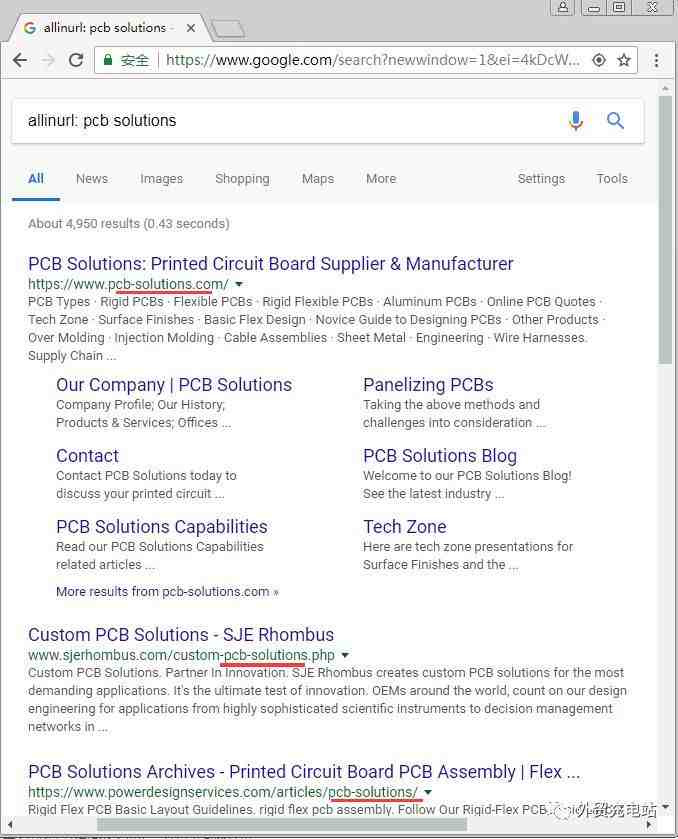This screenshot has width=678, height=839.
Task: Click the vertical scrollbar thumb
Action: tap(666, 230)
